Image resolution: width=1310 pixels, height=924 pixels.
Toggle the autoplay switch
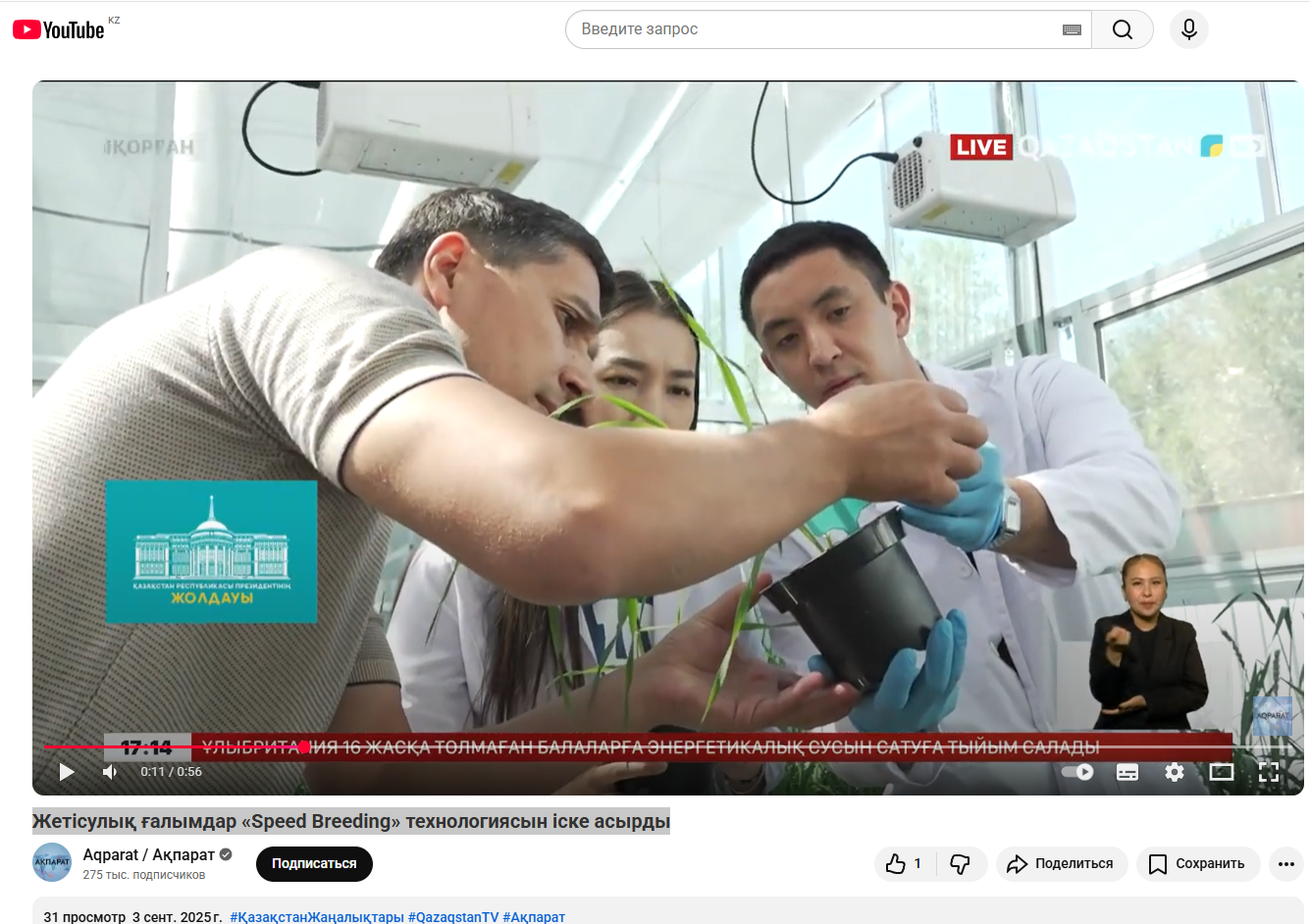tap(1077, 772)
